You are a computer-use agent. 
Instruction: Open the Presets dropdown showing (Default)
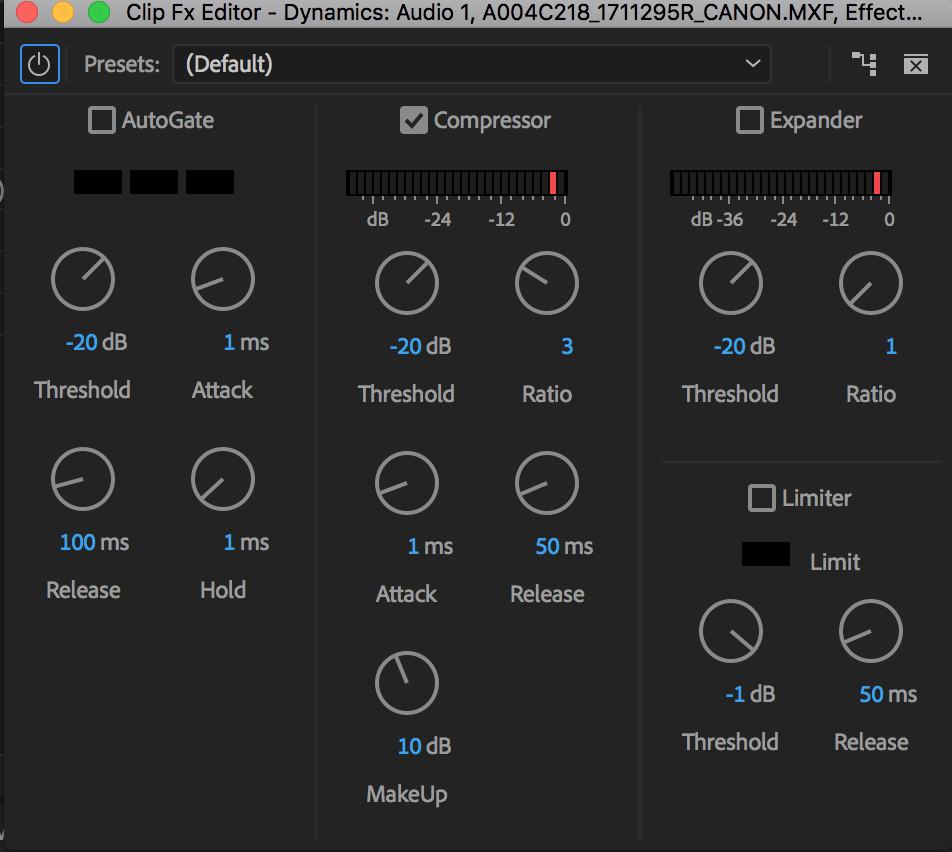tap(472, 64)
